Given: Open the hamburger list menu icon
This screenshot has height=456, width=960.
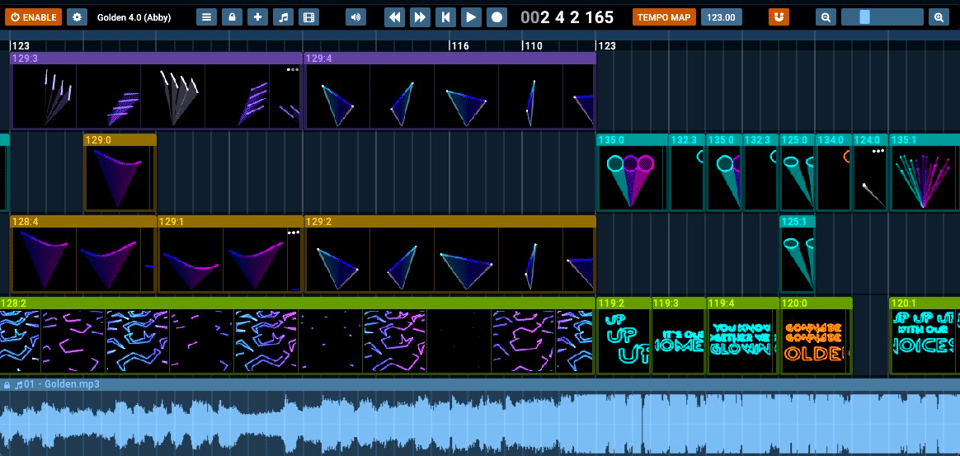Looking at the screenshot, I should [x=207, y=17].
